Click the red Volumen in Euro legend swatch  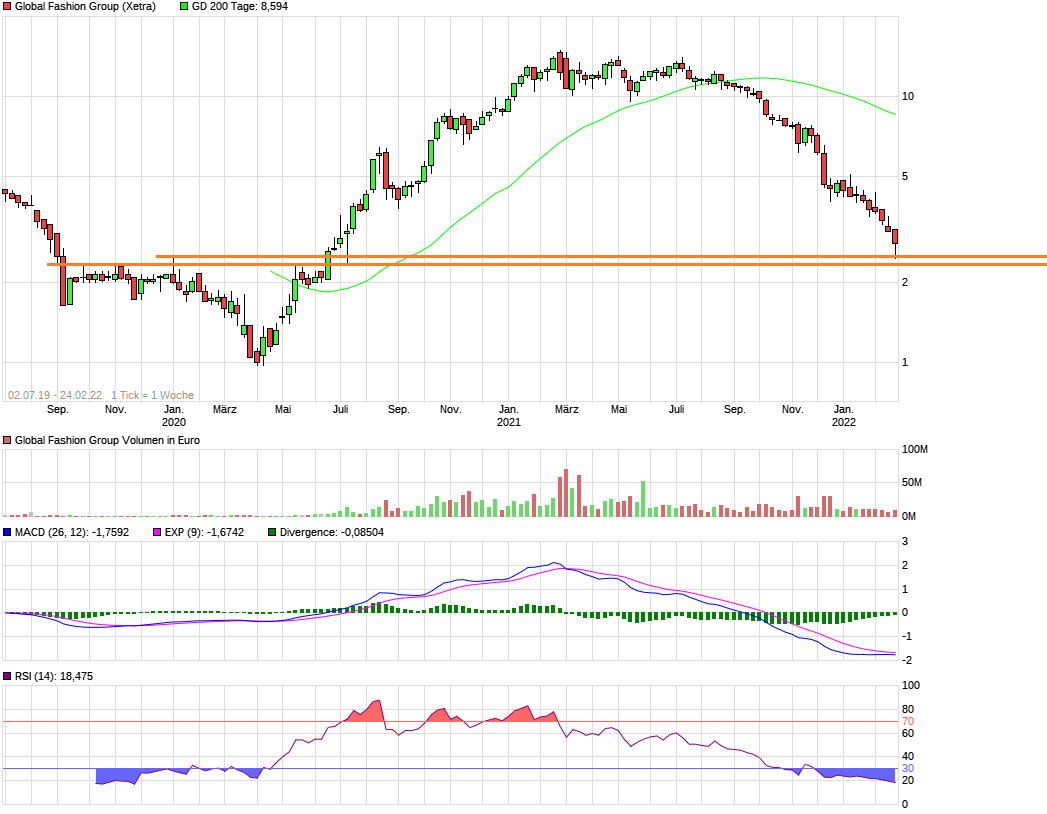pos(7,440)
